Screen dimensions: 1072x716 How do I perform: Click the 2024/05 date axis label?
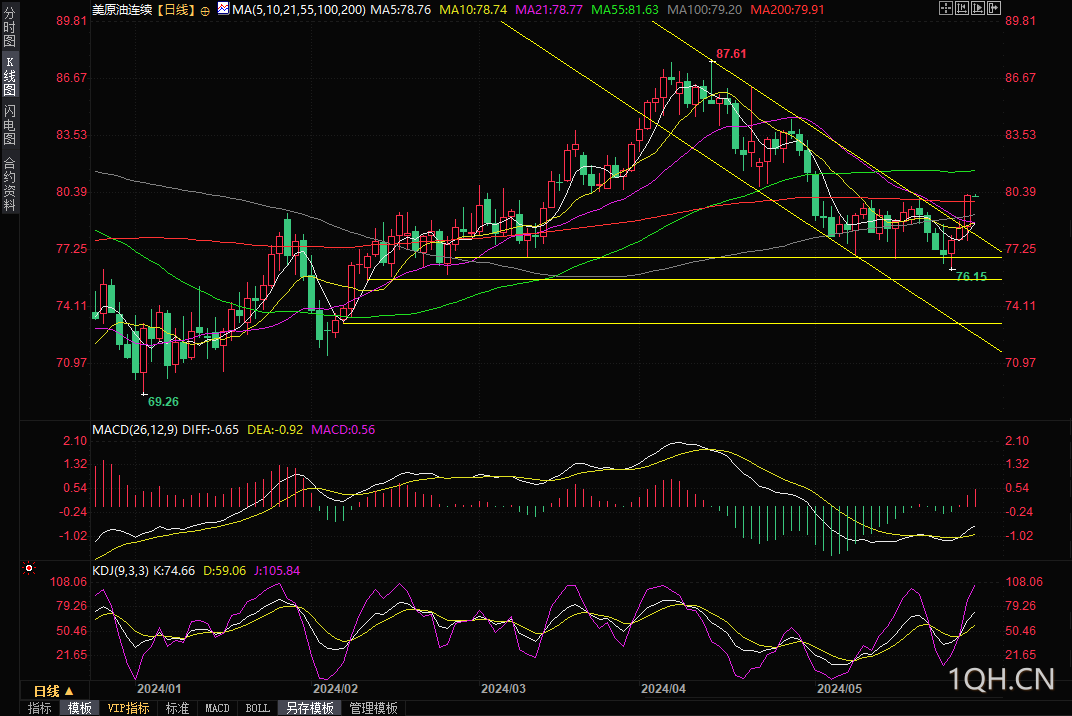tap(840, 688)
